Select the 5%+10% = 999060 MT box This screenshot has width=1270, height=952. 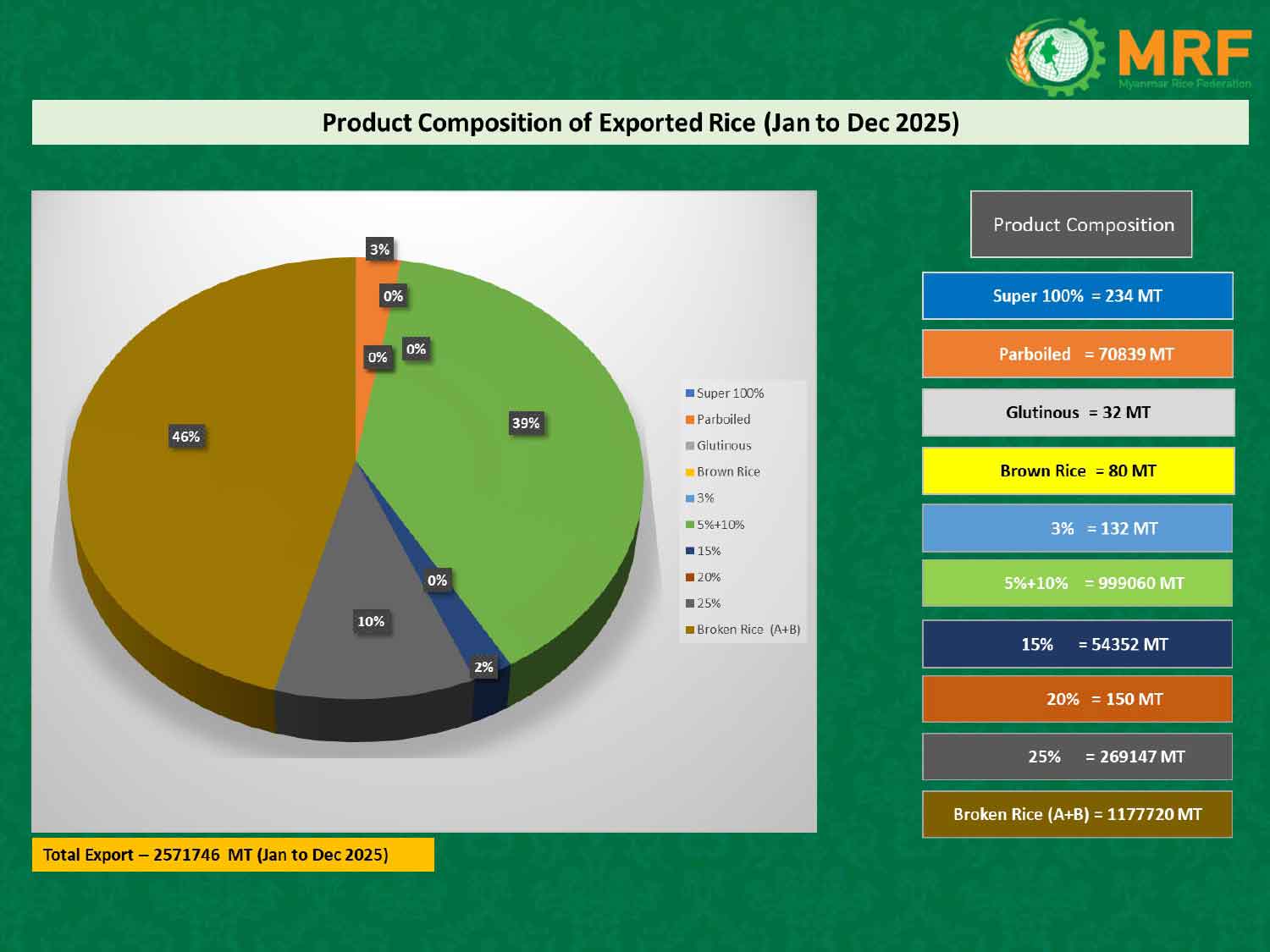point(1077,583)
